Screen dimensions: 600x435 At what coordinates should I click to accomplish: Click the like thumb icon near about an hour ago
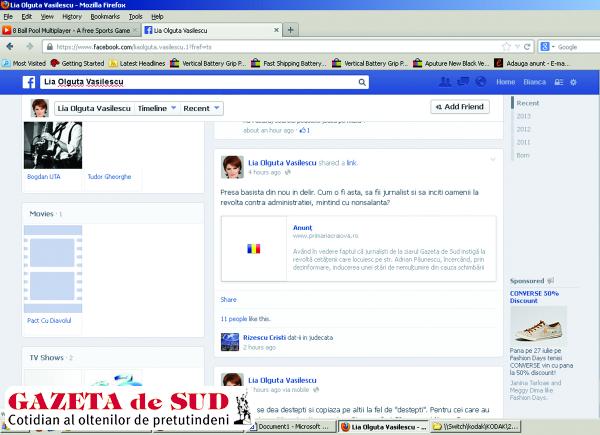tap(303, 130)
